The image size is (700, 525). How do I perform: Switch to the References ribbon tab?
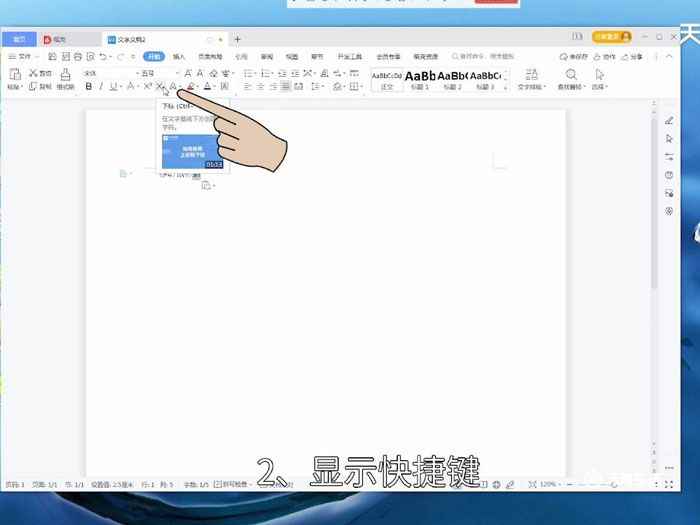[241, 56]
